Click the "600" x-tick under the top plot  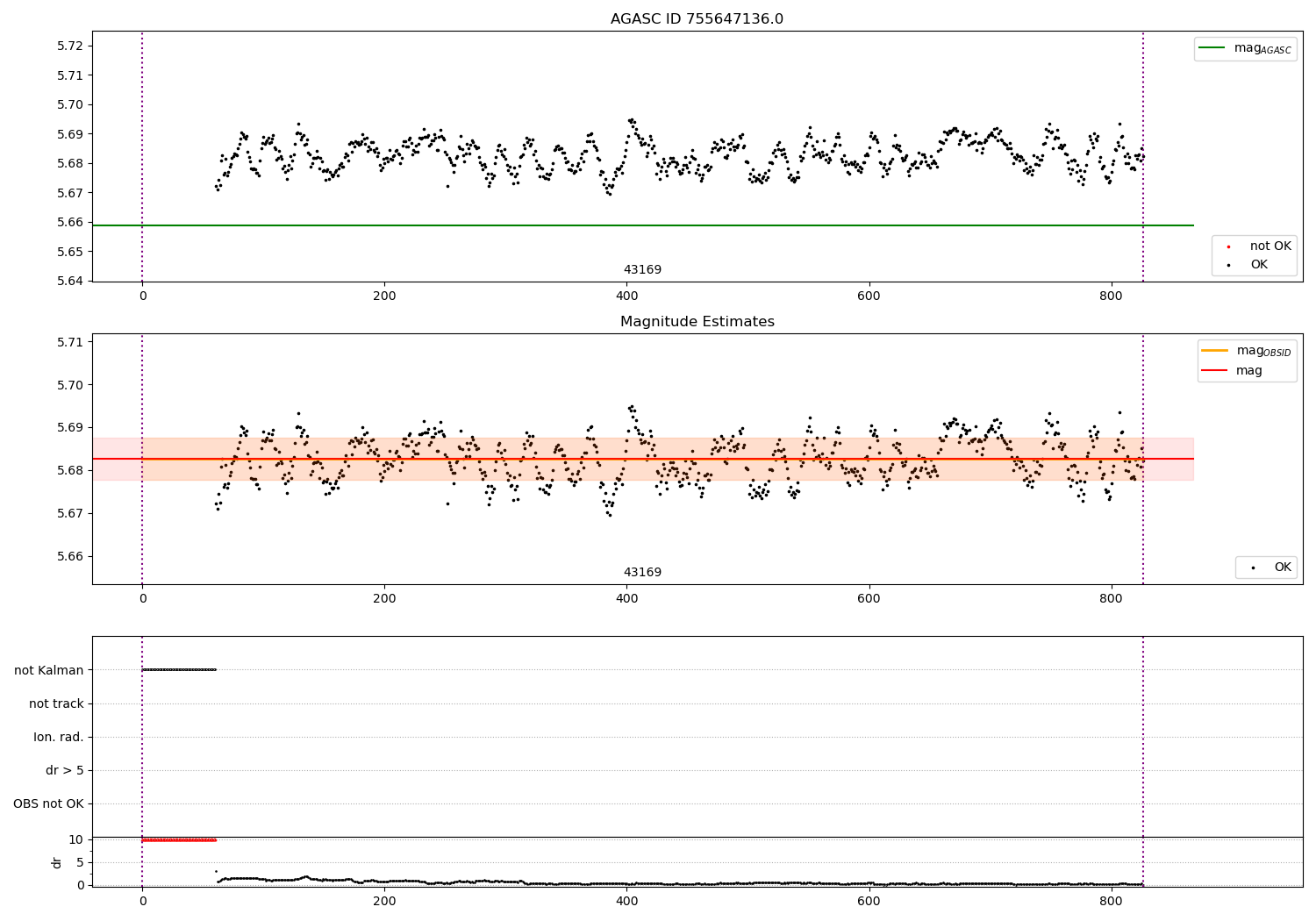[869, 296]
